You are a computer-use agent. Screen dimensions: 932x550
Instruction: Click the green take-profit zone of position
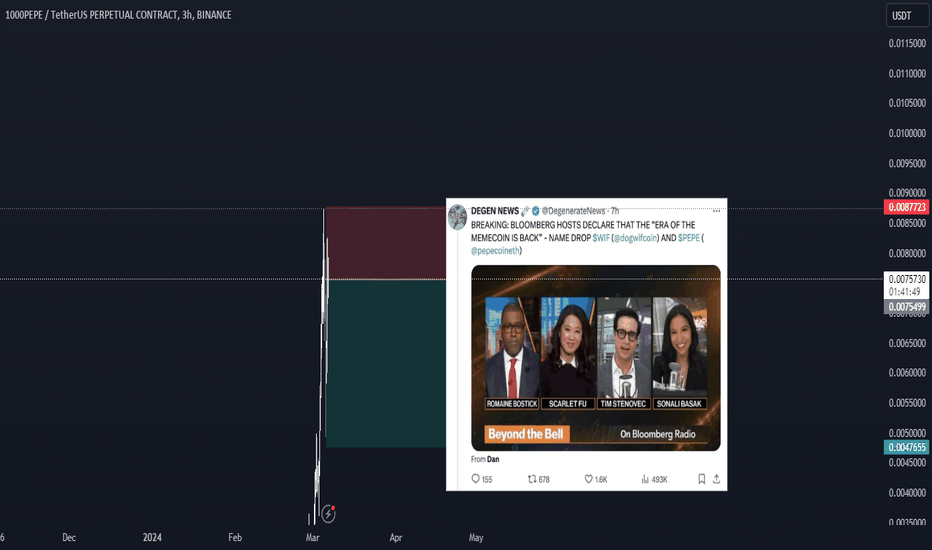(x=385, y=363)
